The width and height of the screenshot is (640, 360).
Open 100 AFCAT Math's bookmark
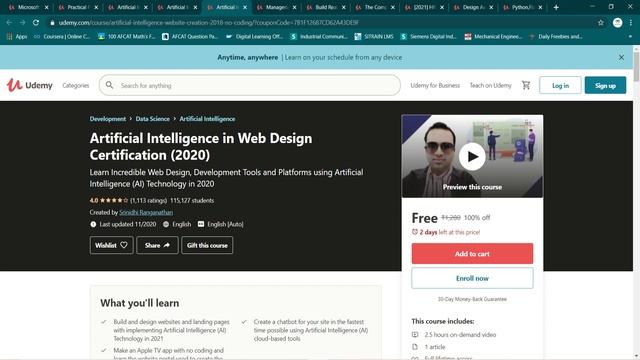[x=127, y=37]
